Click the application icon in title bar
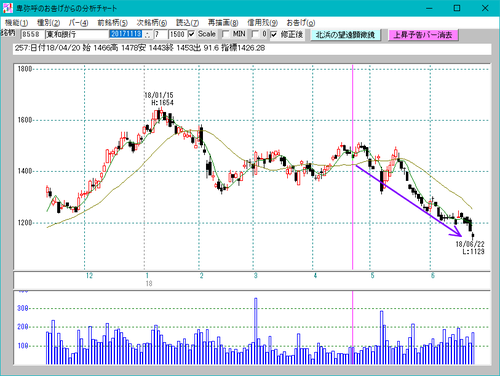Screen dimensions: 500x376 coord(7,8)
